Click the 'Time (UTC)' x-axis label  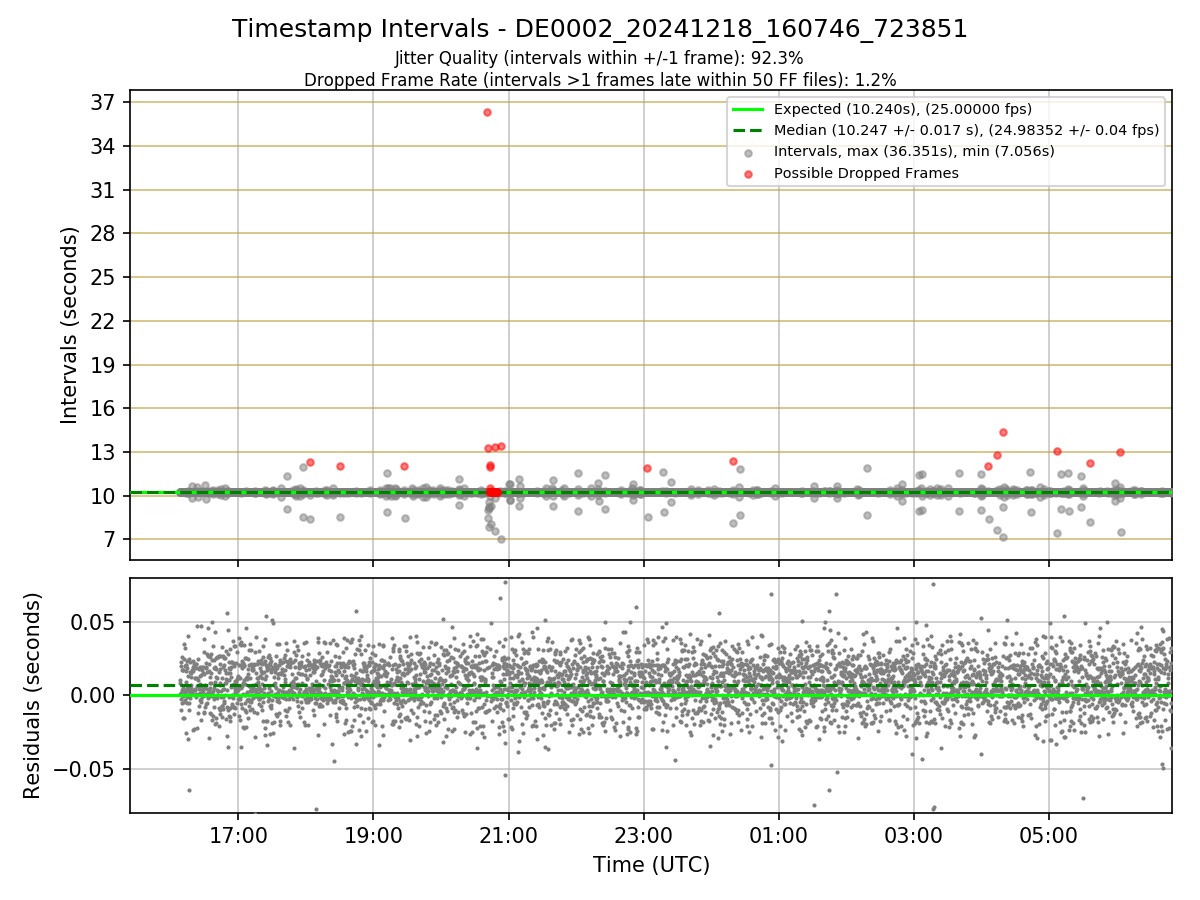651,865
